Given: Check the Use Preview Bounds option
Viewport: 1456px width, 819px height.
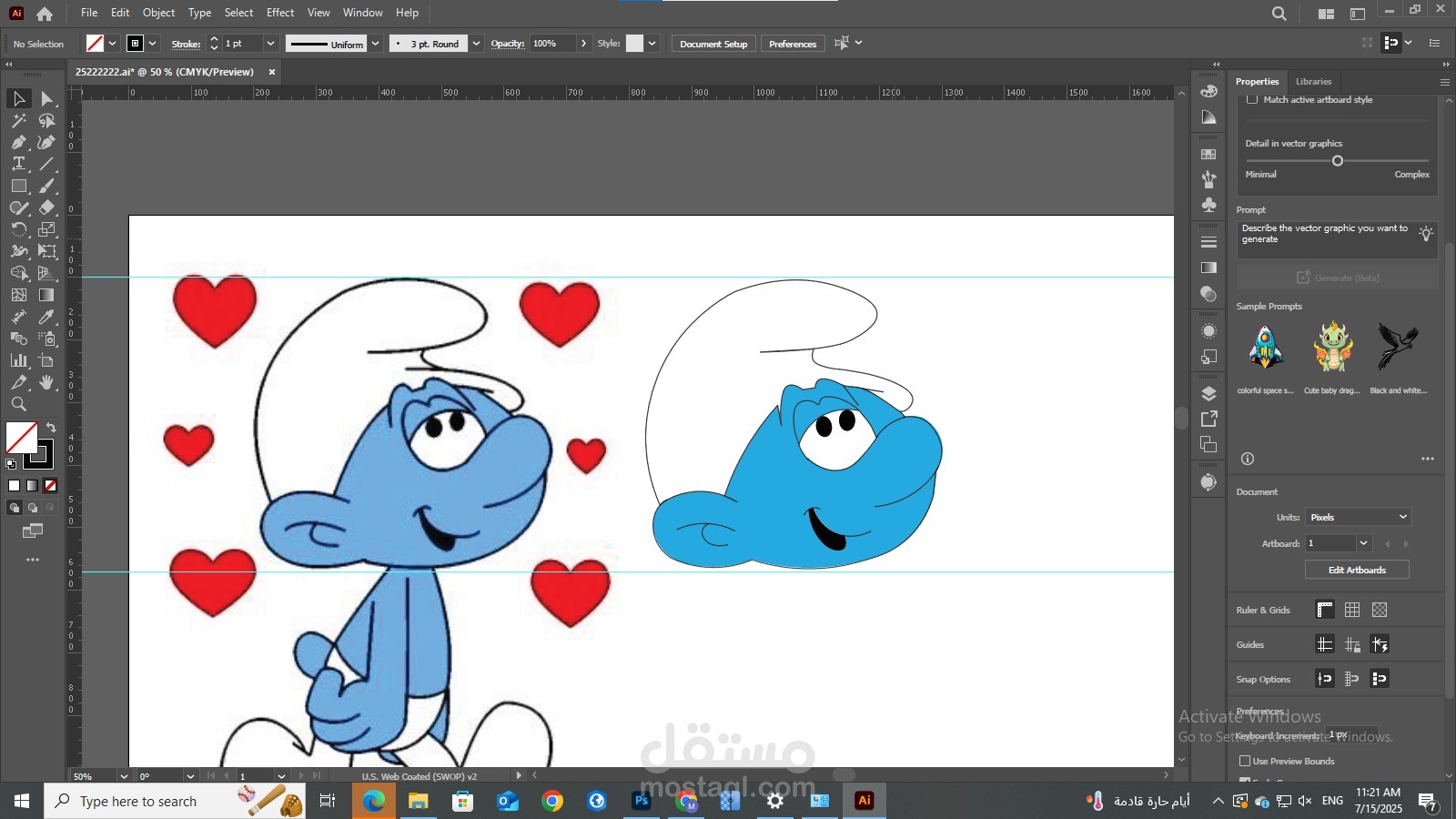Looking at the screenshot, I should click(1245, 761).
